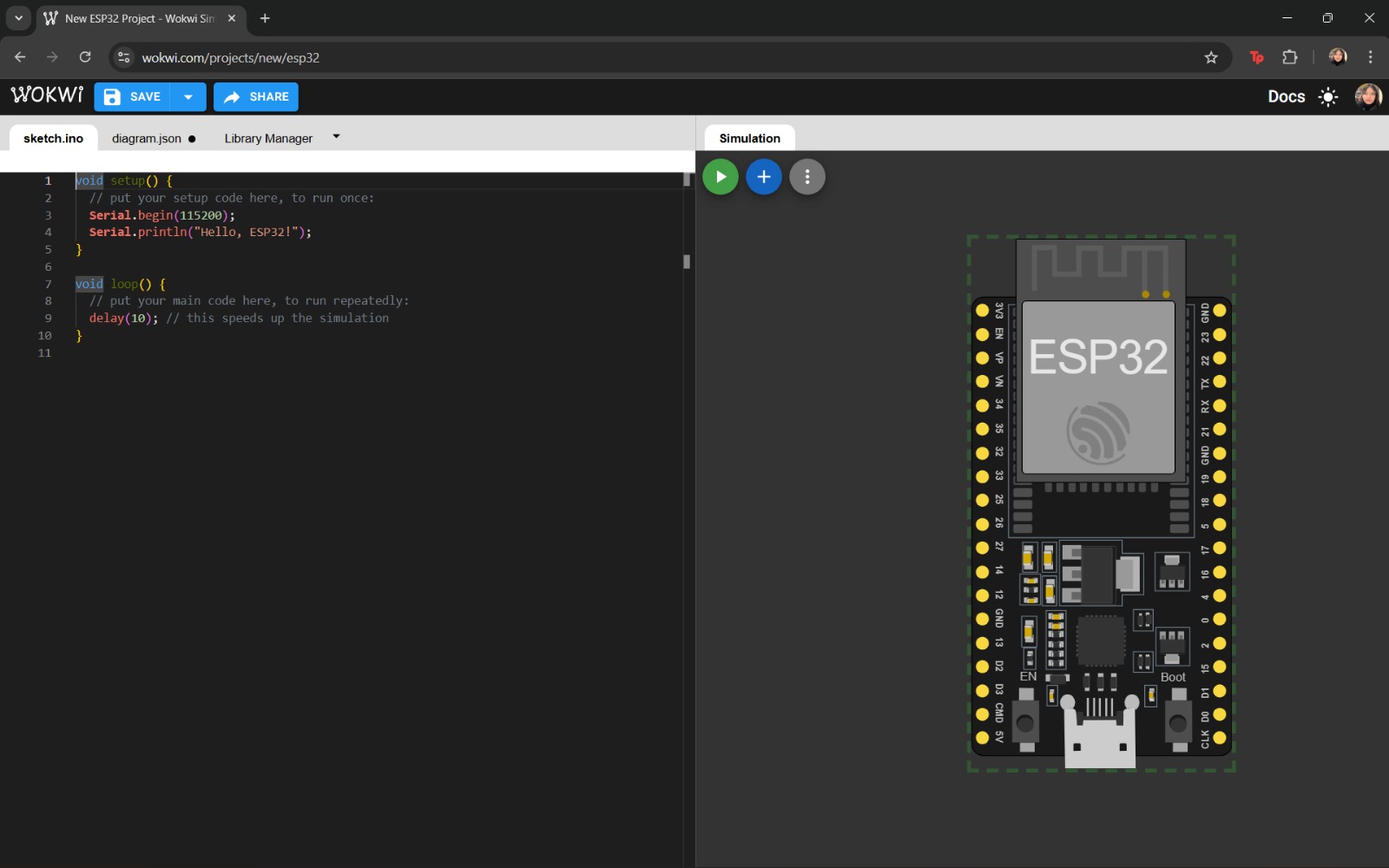Select the Simulation tab
Image resolution: width=1389 pixels, height=868 pixels.
(x=750, y=138)
